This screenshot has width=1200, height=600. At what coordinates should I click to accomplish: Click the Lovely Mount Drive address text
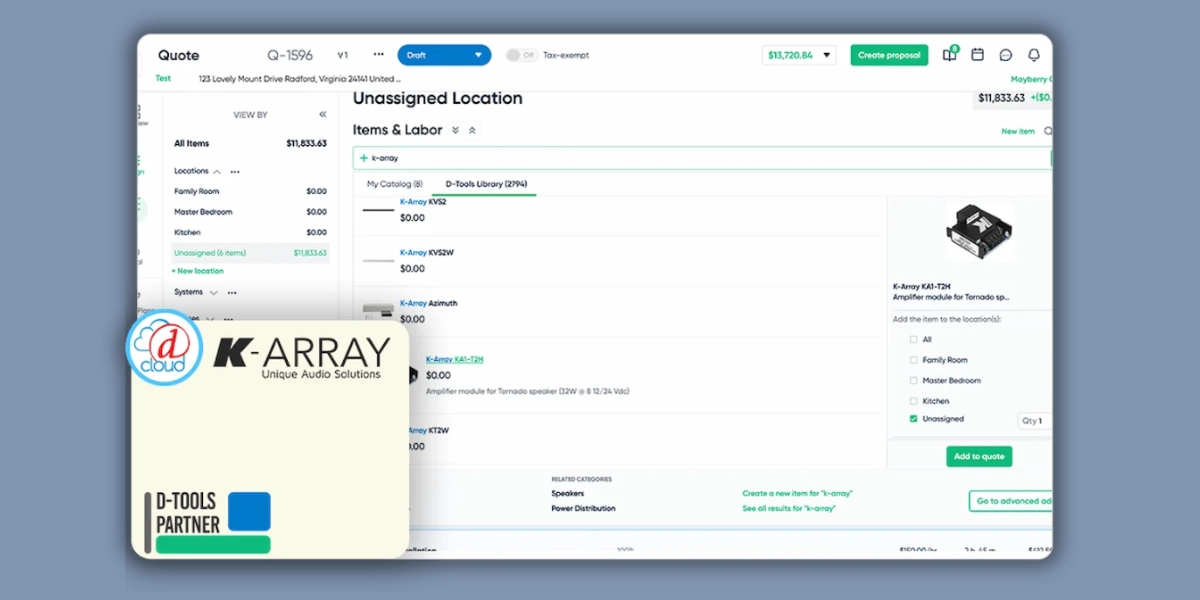tap(300, 78)
